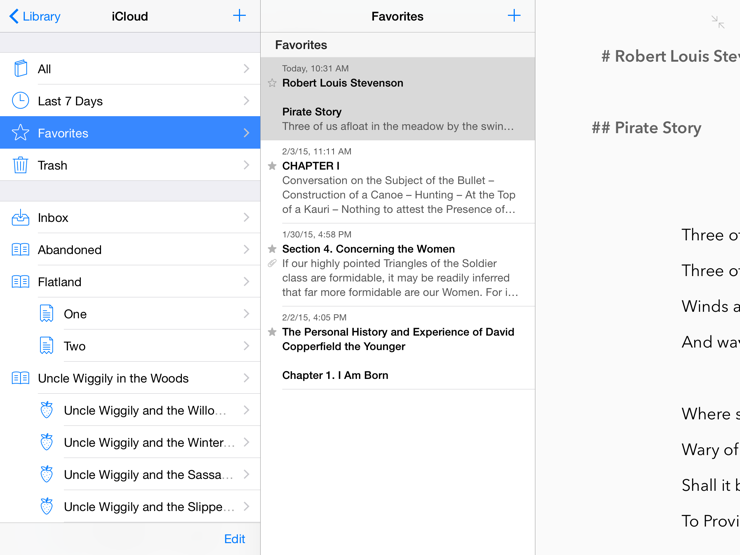740x555 pixels.
Task: Click the Inbox tray icon
Action: [20, 217]
